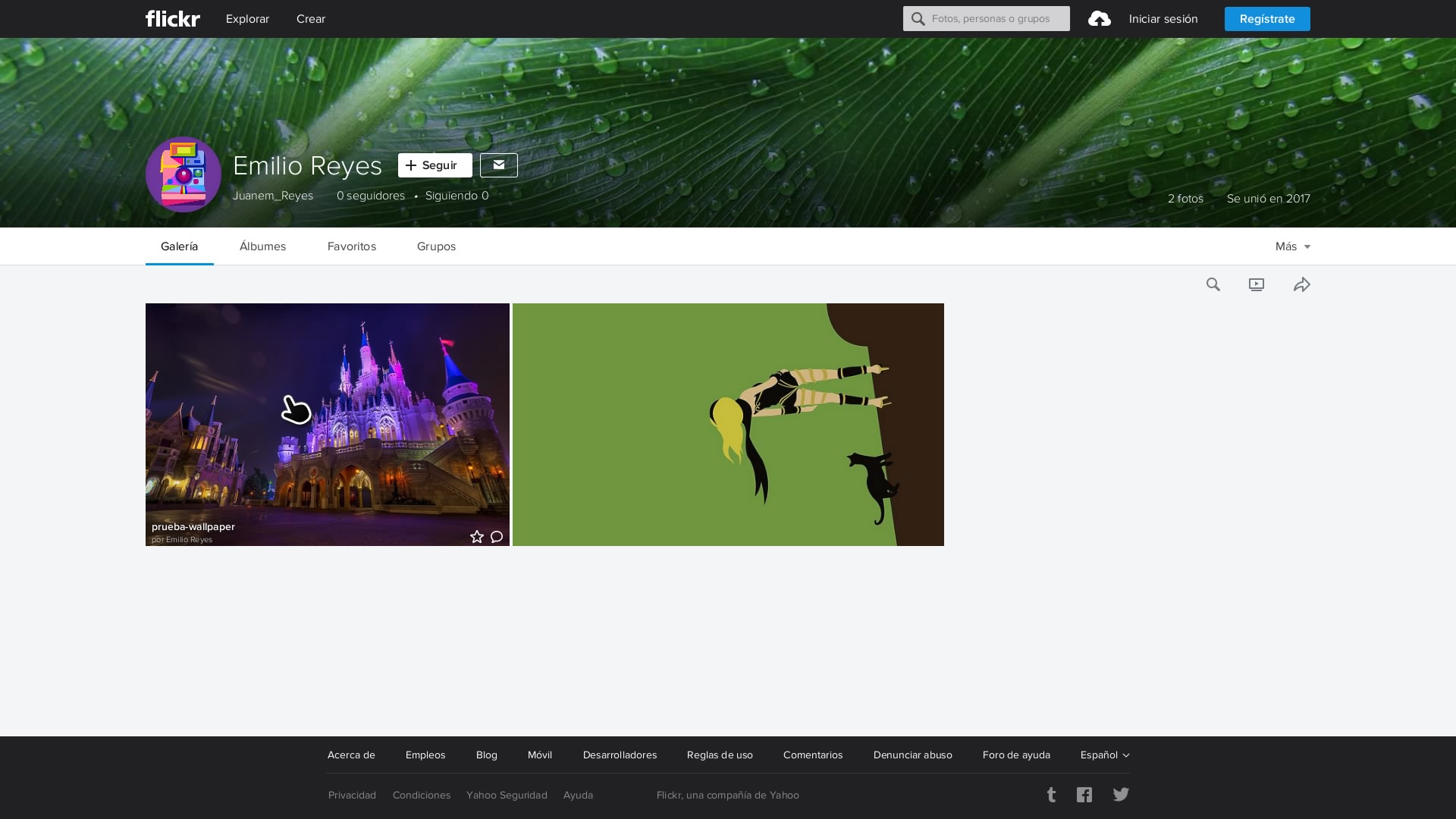The height and width of the screenshot is (819, 1456).
Task: Open the green illustration photo thumbnail
Action: [728, 425]
